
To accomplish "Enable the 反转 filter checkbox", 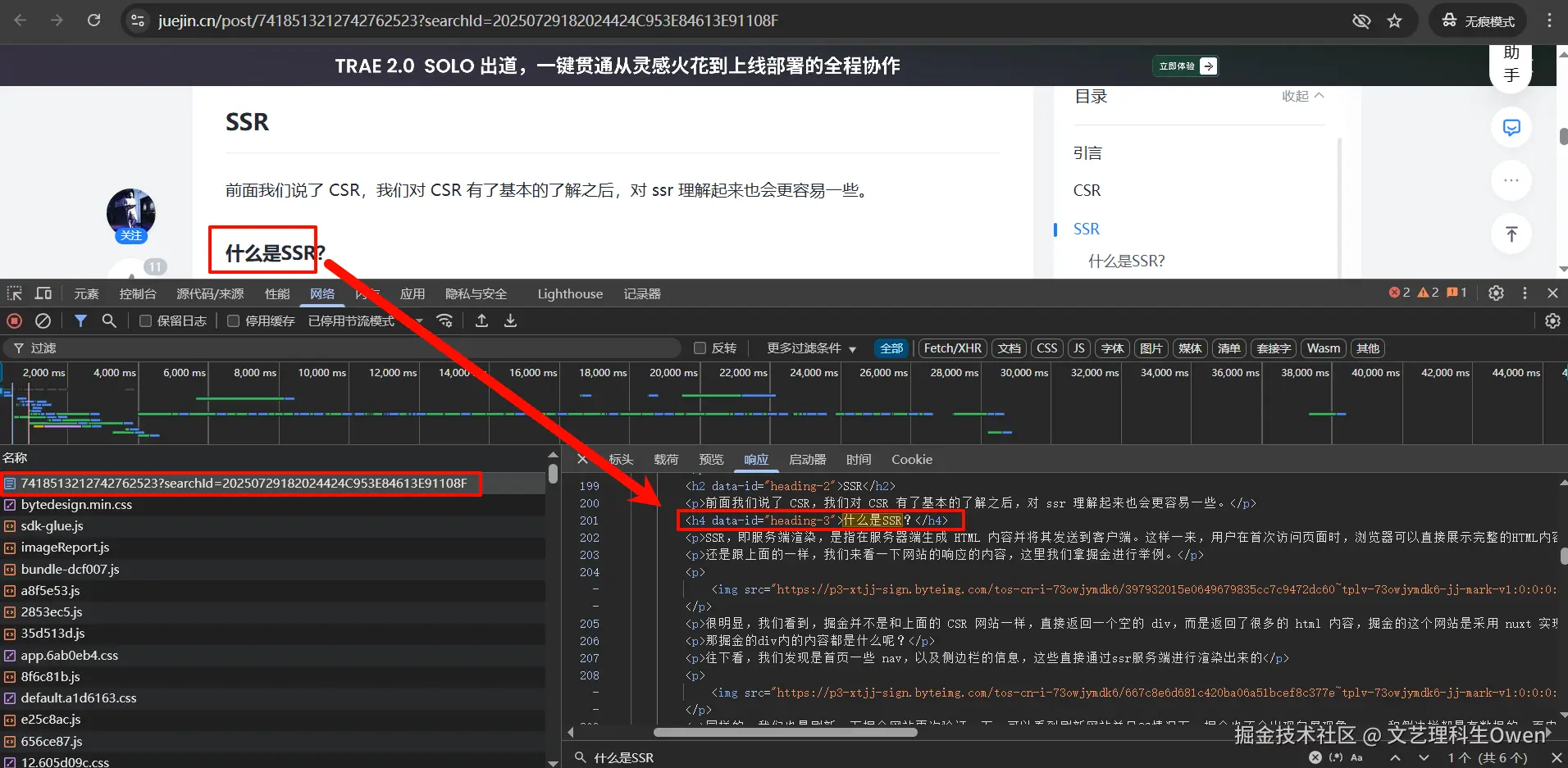I will coord(700,348).
